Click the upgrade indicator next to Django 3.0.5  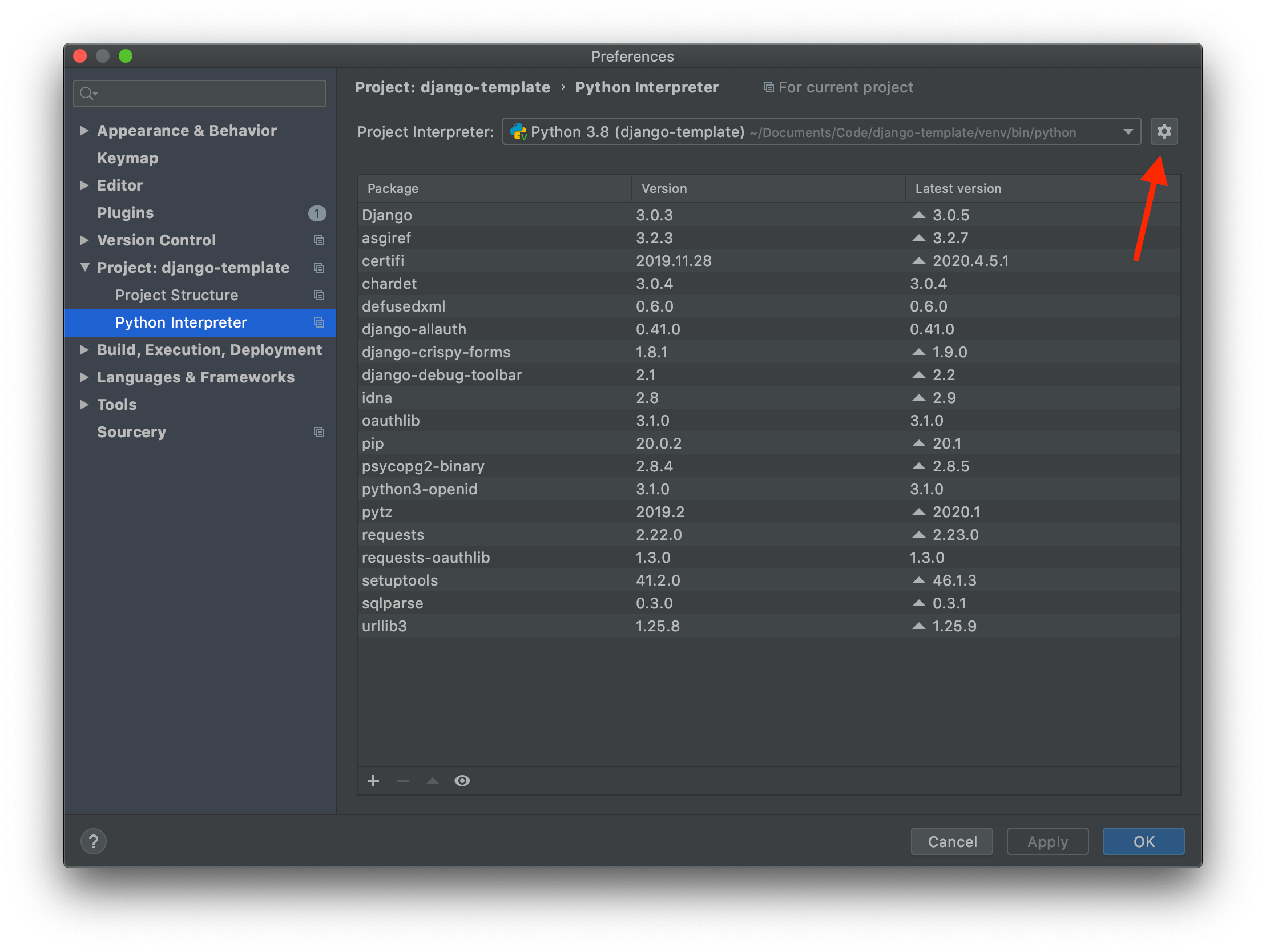click(x=918, y=215)
